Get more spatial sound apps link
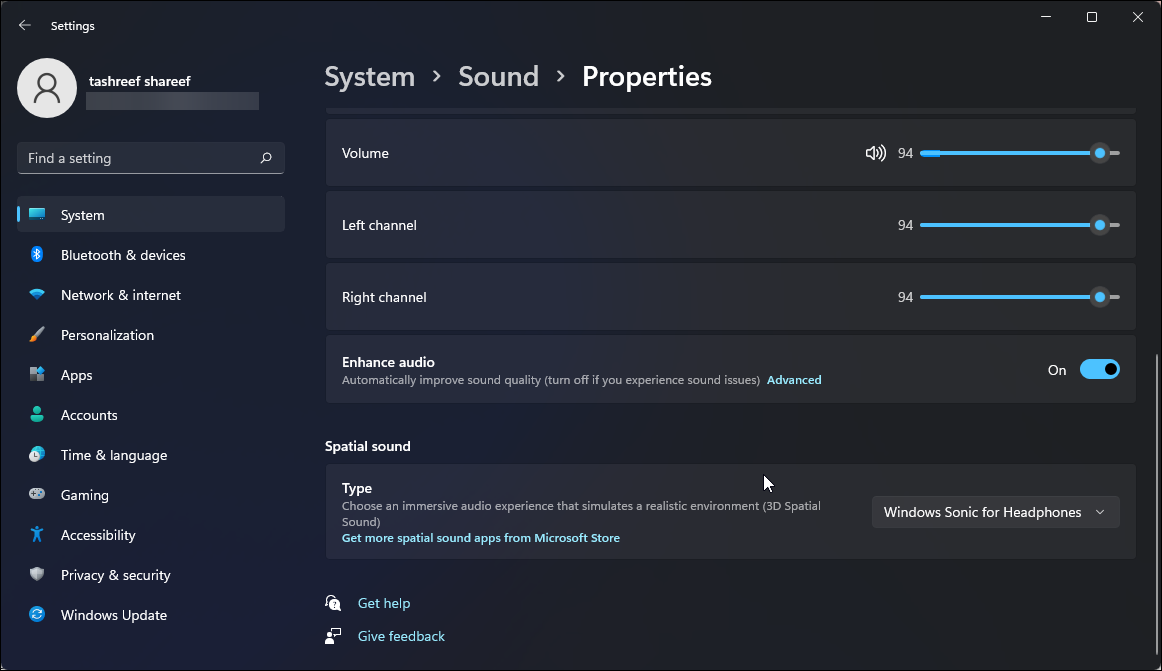The image size is (1162, 671). pyautogui.click(x=481, y=538)
